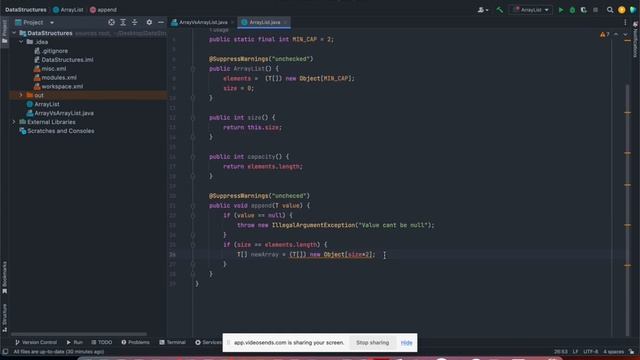Click ArrayList breadcrumb in navigation bar

[68, 10]
